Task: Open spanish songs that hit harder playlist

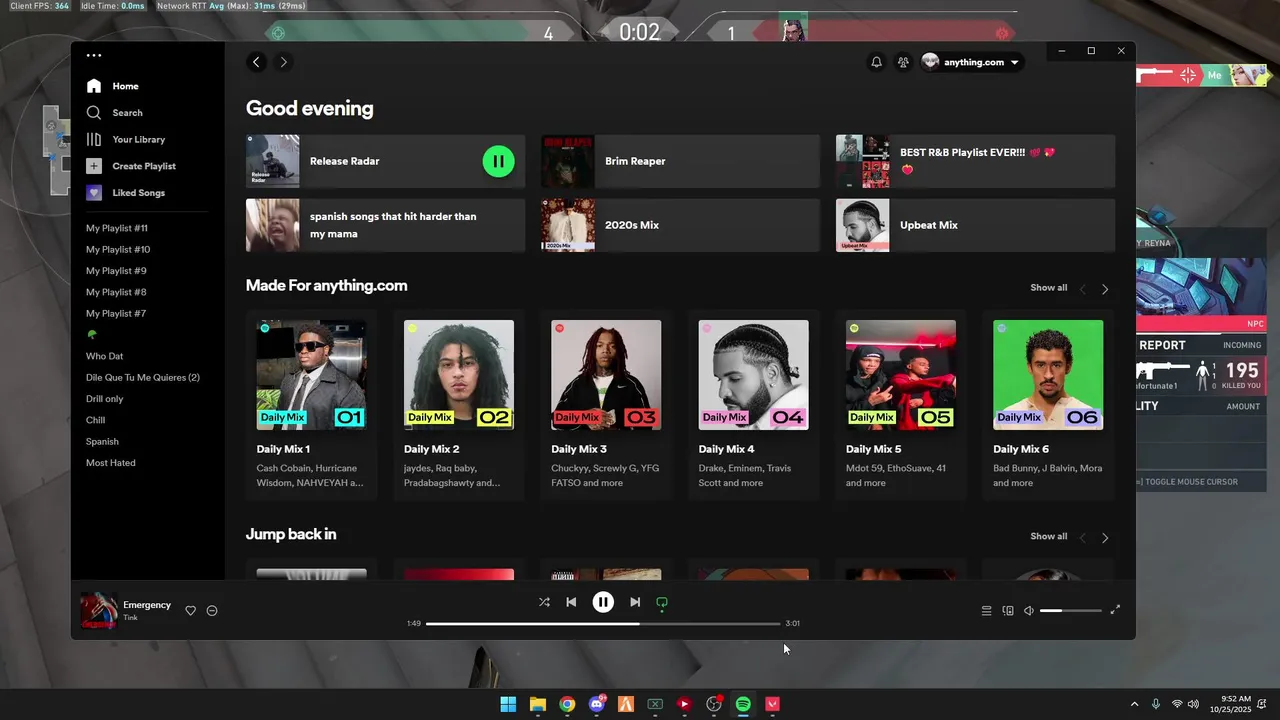Action: click(x=385, y=225)
